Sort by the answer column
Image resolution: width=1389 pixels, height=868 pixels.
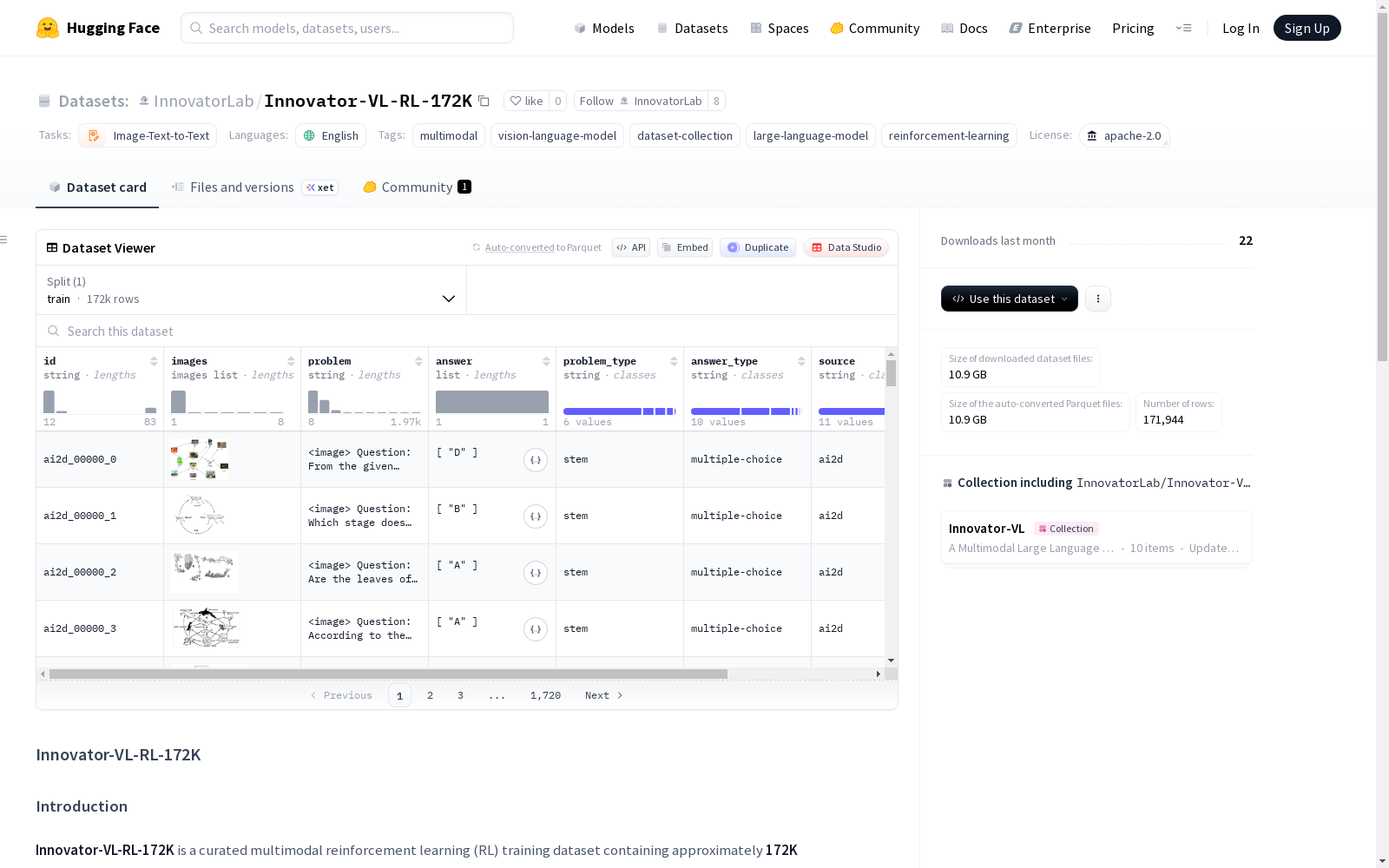coord(546,361)
